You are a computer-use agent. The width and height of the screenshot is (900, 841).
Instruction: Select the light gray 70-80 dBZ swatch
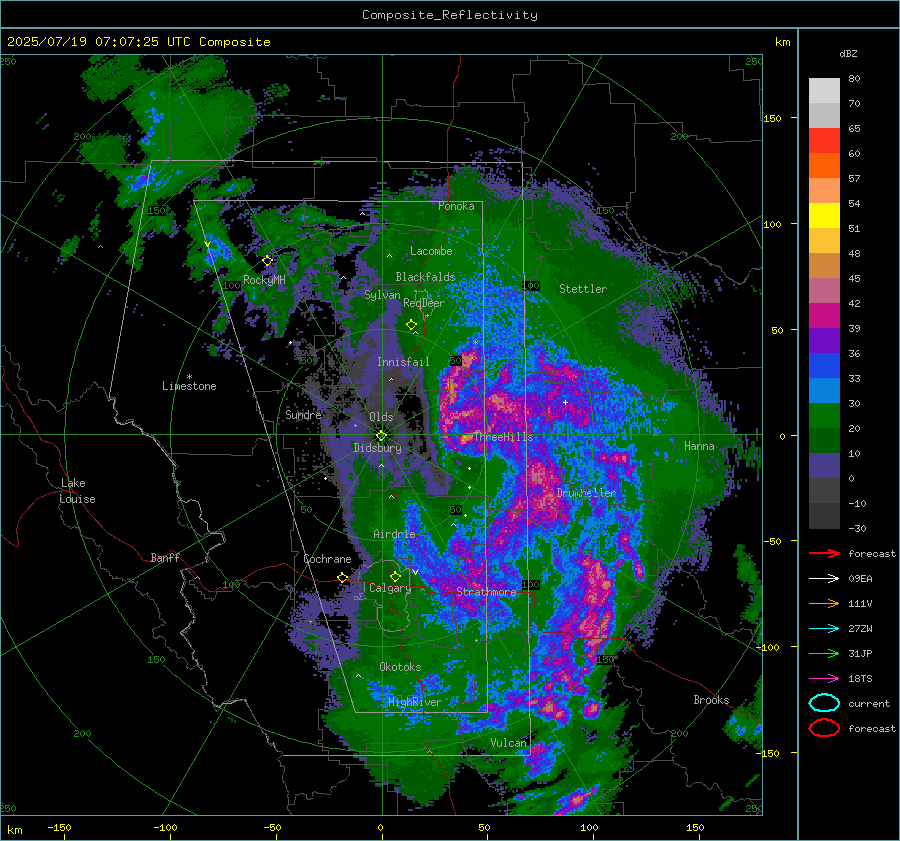[x=824, y=91]
